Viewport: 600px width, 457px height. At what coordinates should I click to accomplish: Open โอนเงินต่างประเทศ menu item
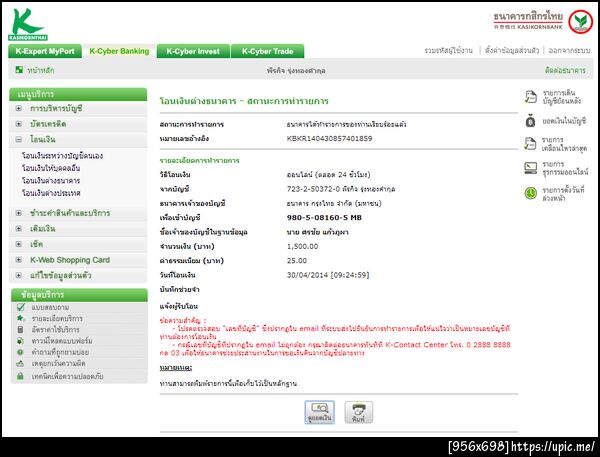point(51,193)
